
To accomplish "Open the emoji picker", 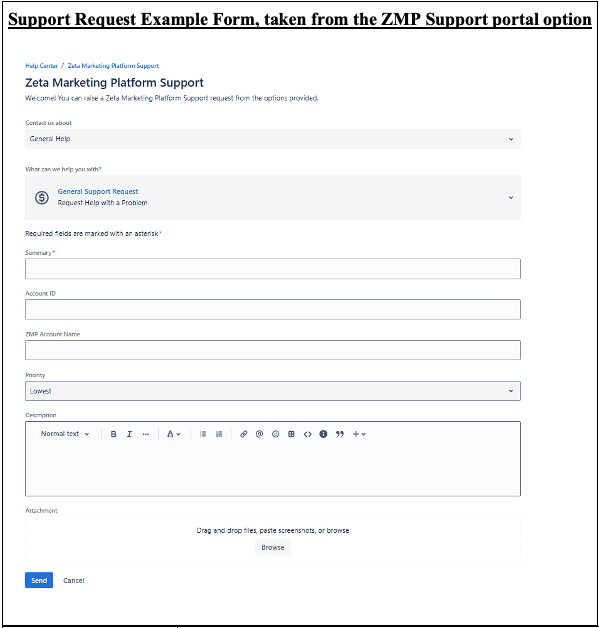I will tap(275, 434).
